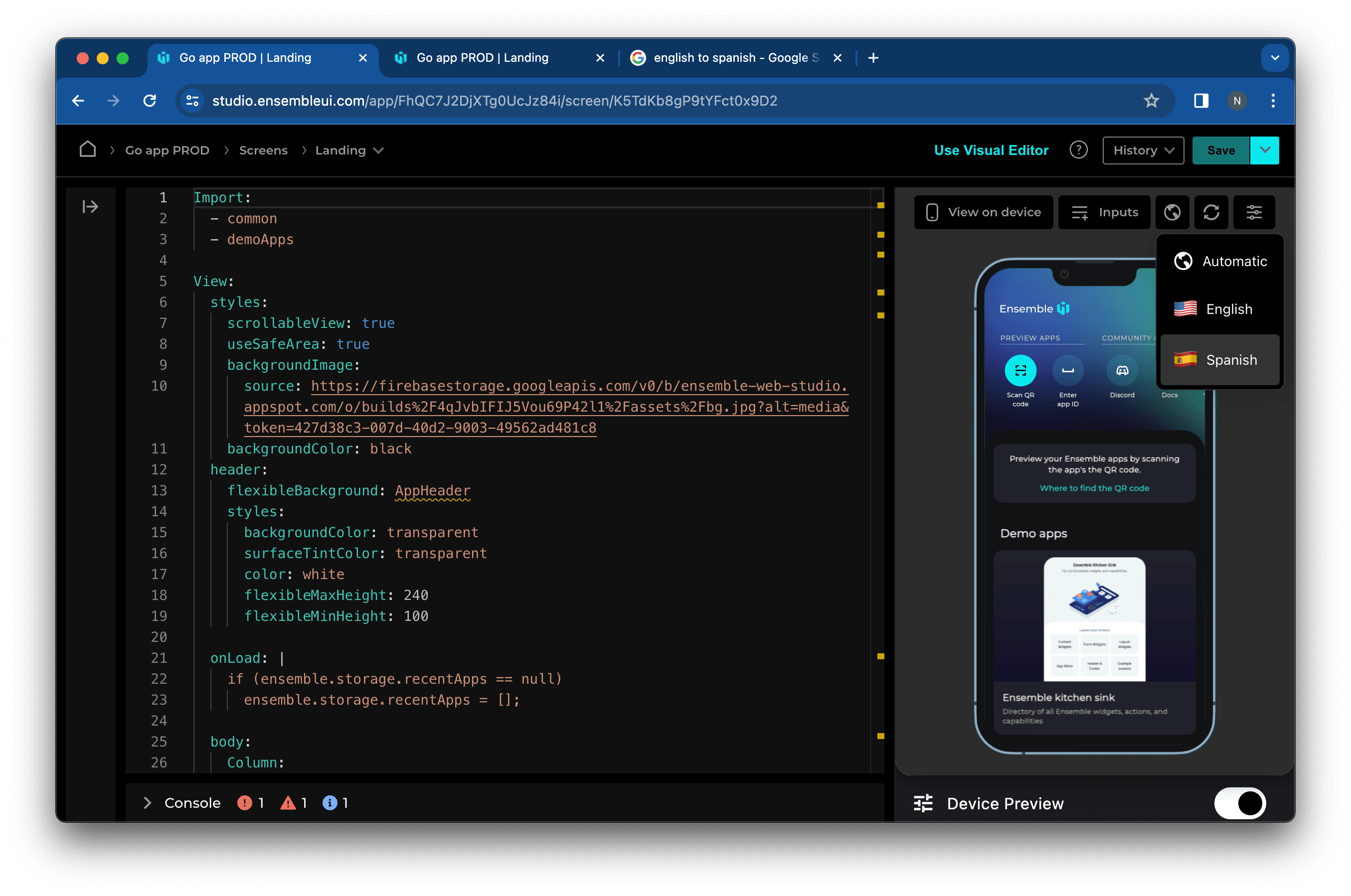Click the sidebar collapse arrow icon
1351x896 pixels.
pyautogui.click(x=90, y=206)
